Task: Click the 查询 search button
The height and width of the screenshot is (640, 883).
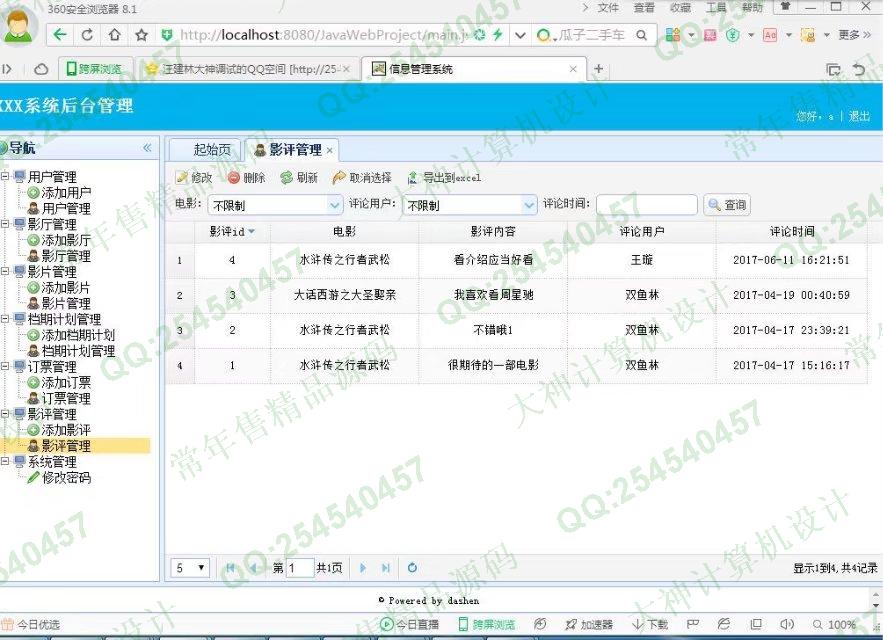Action: pyautogui.click(x=727, y=205)
